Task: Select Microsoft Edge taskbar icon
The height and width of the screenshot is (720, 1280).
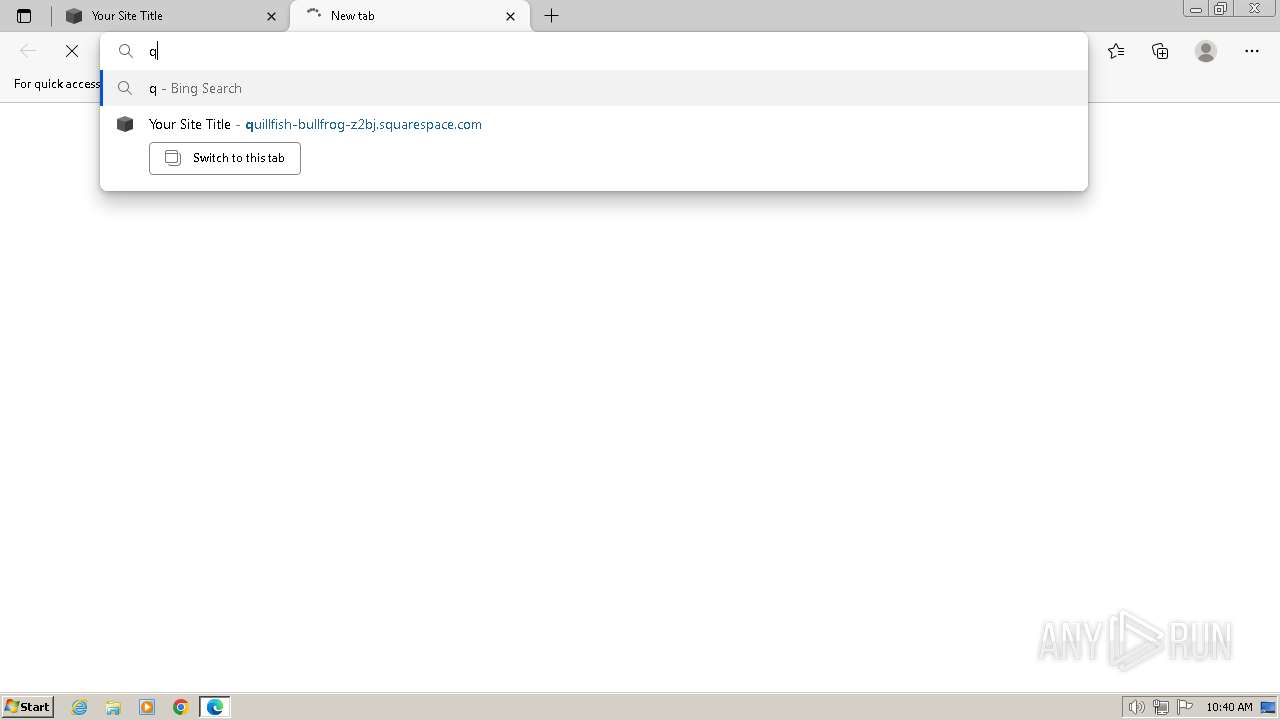Action: [215, 707]
